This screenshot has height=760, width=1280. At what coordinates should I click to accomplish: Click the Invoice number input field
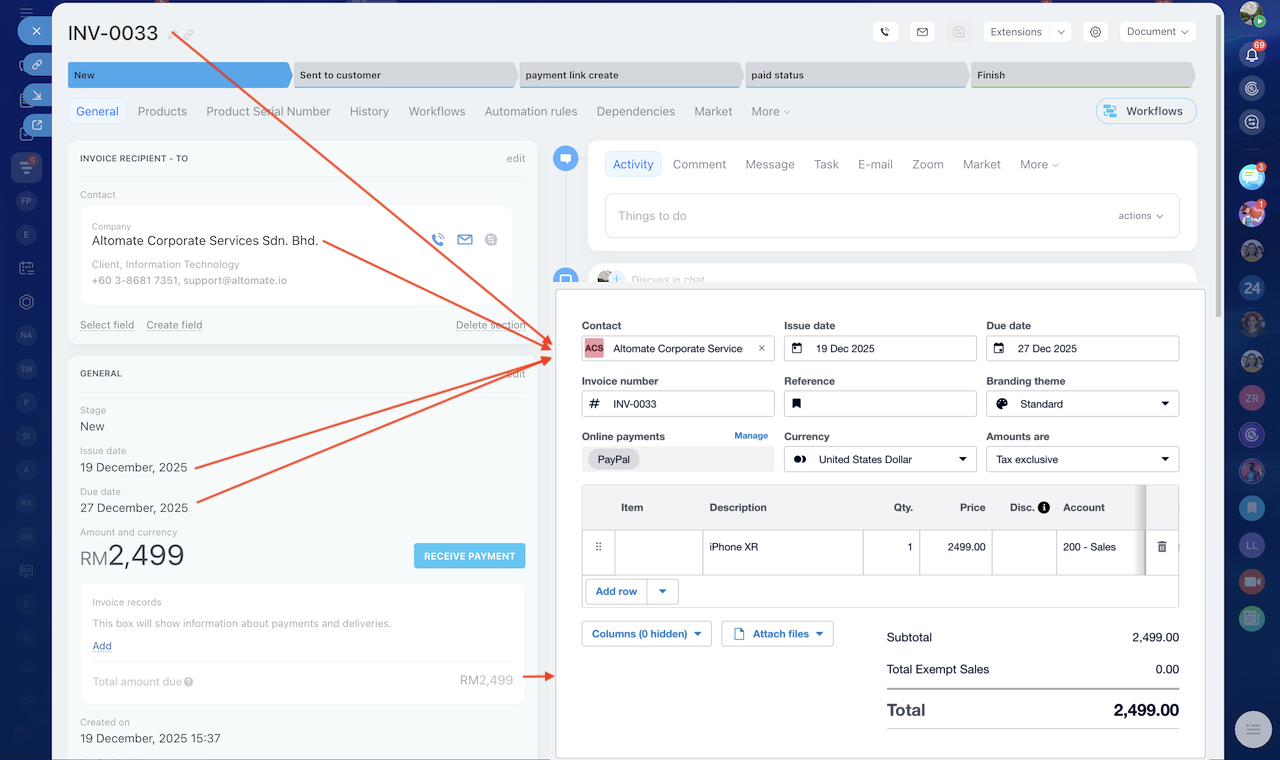(688, 404)
